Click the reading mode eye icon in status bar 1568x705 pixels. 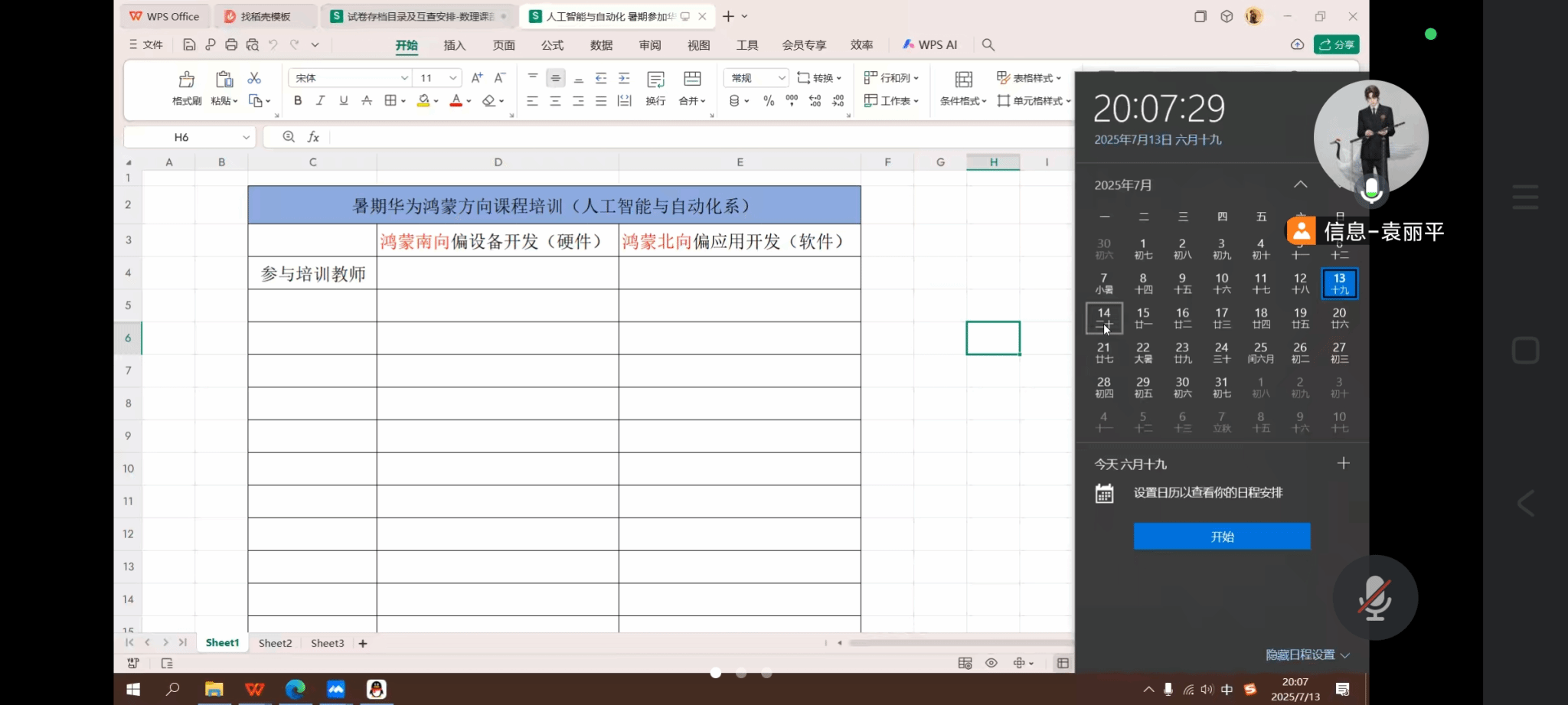pyautogui.click(x=991, y=663)
